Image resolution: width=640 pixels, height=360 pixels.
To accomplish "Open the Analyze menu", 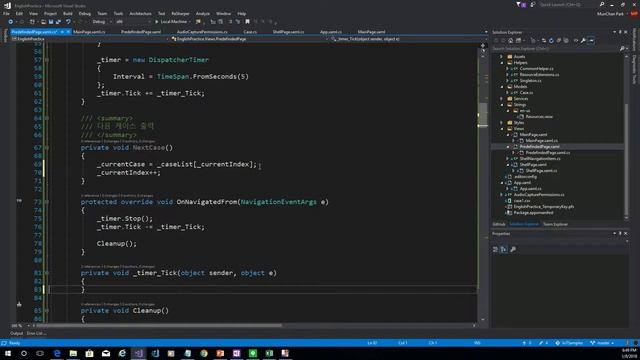I will 202,13.
